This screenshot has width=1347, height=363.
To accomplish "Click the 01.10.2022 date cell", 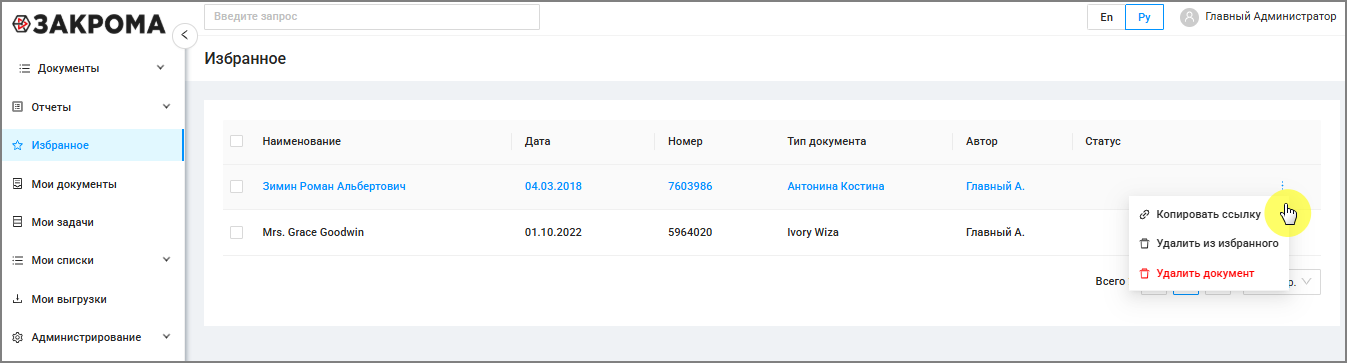I will pyautogui.click(x=553, y=232).
